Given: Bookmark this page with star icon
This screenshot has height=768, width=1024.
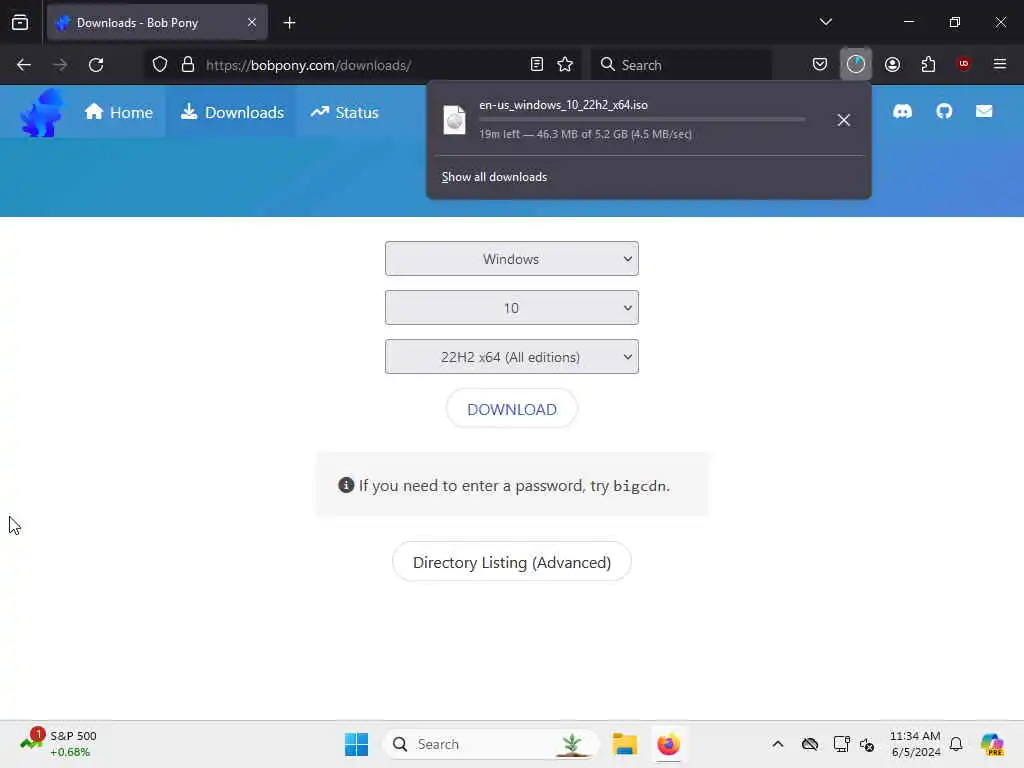Looking at the screenshot, I should point(565,65).
